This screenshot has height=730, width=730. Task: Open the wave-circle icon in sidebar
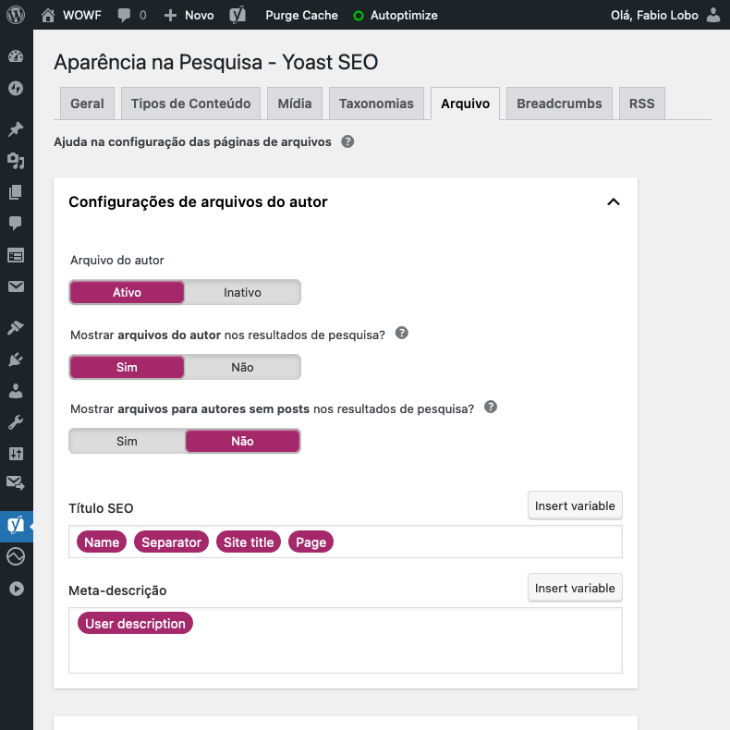pos(16,556)
